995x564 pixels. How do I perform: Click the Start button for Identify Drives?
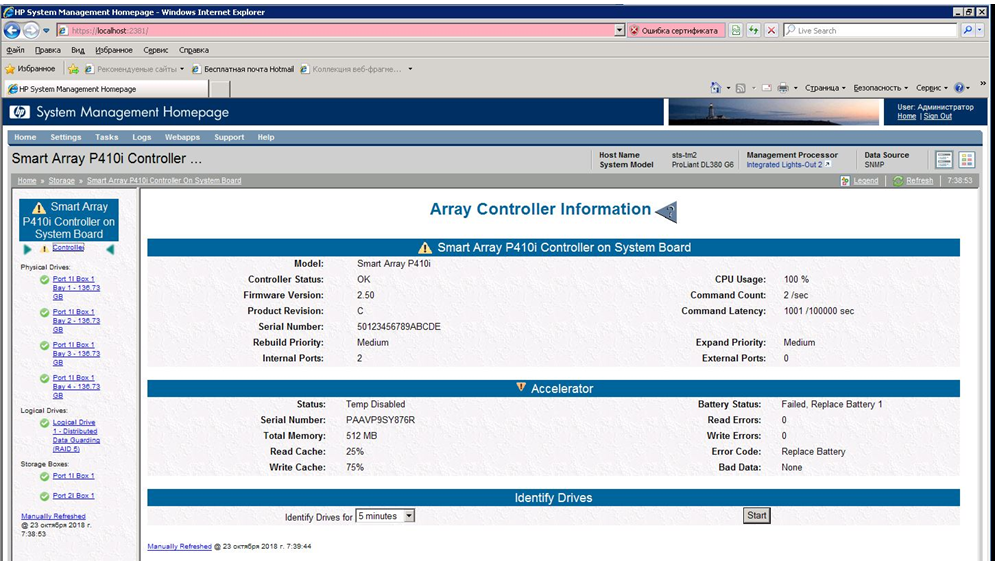(756, 515)
